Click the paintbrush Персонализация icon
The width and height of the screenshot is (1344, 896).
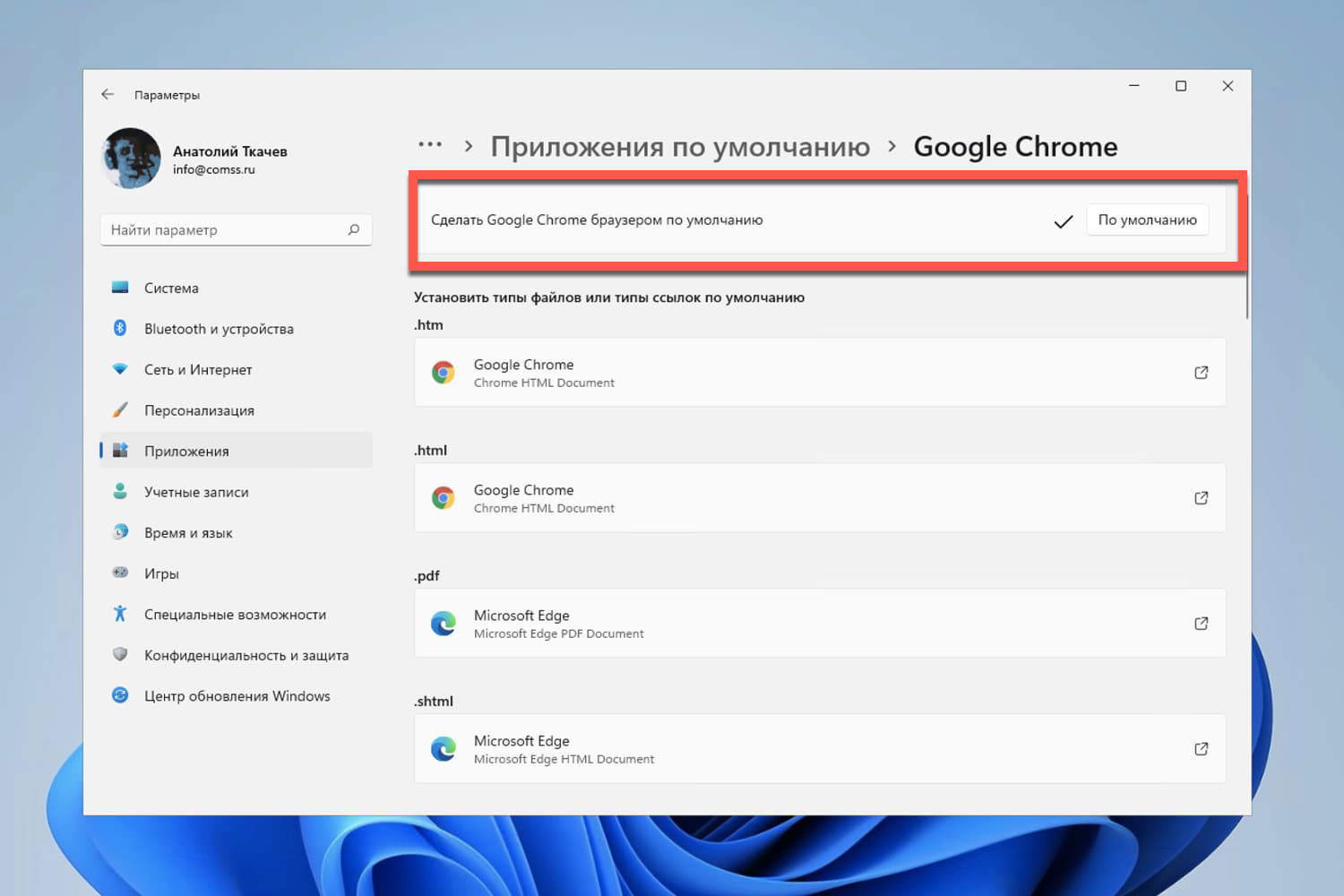point(120,409)
